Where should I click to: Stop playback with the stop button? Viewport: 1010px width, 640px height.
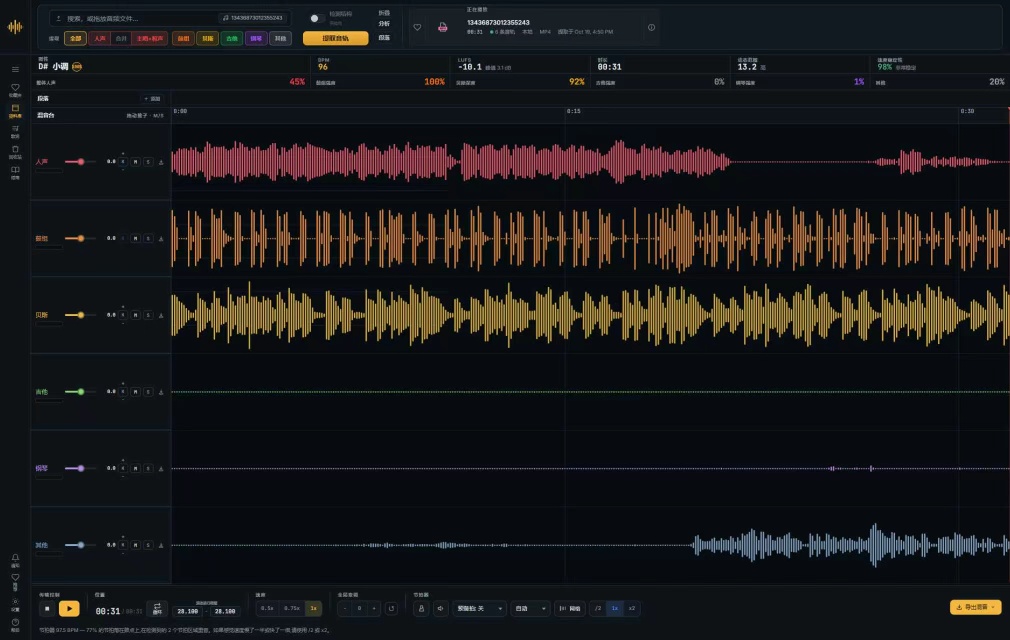(47, 608)
